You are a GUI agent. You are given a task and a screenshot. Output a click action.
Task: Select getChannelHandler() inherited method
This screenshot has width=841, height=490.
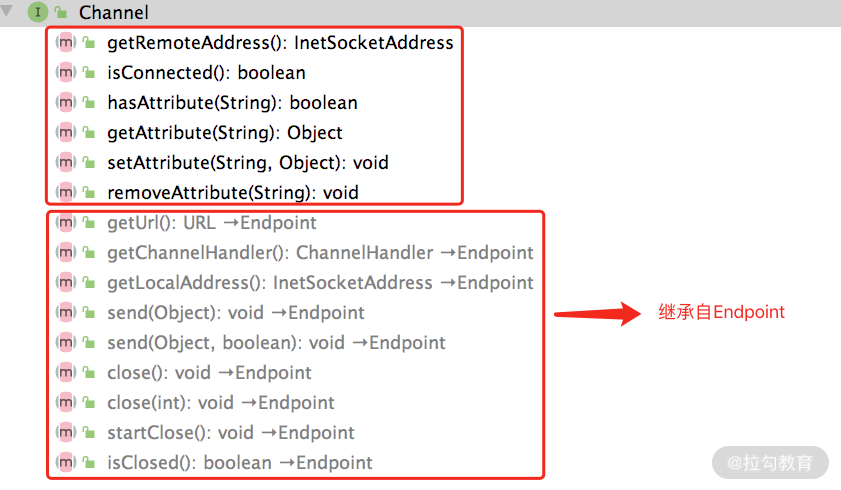click(320, 253)
